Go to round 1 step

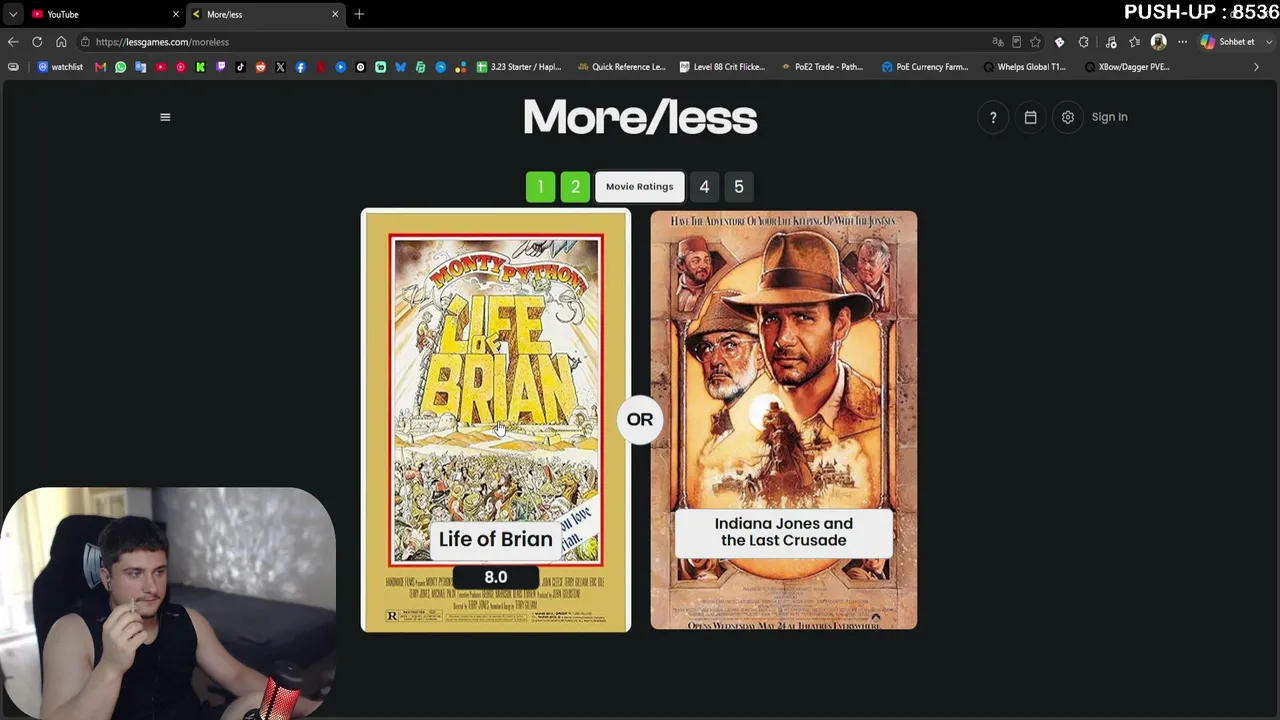coord(540,187)
